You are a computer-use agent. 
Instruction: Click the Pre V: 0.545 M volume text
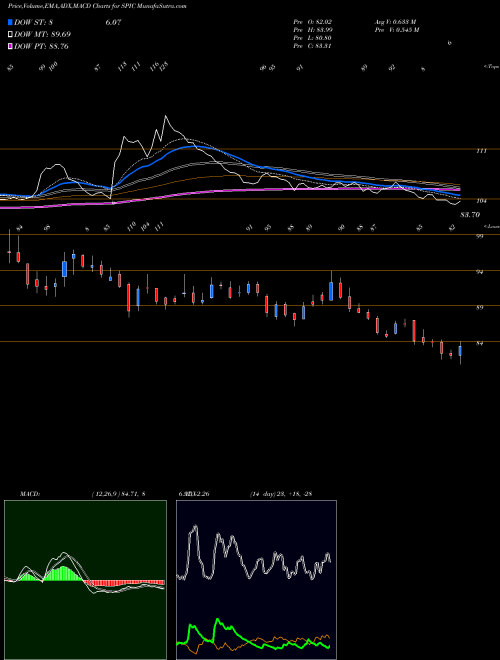pos(397,30)
